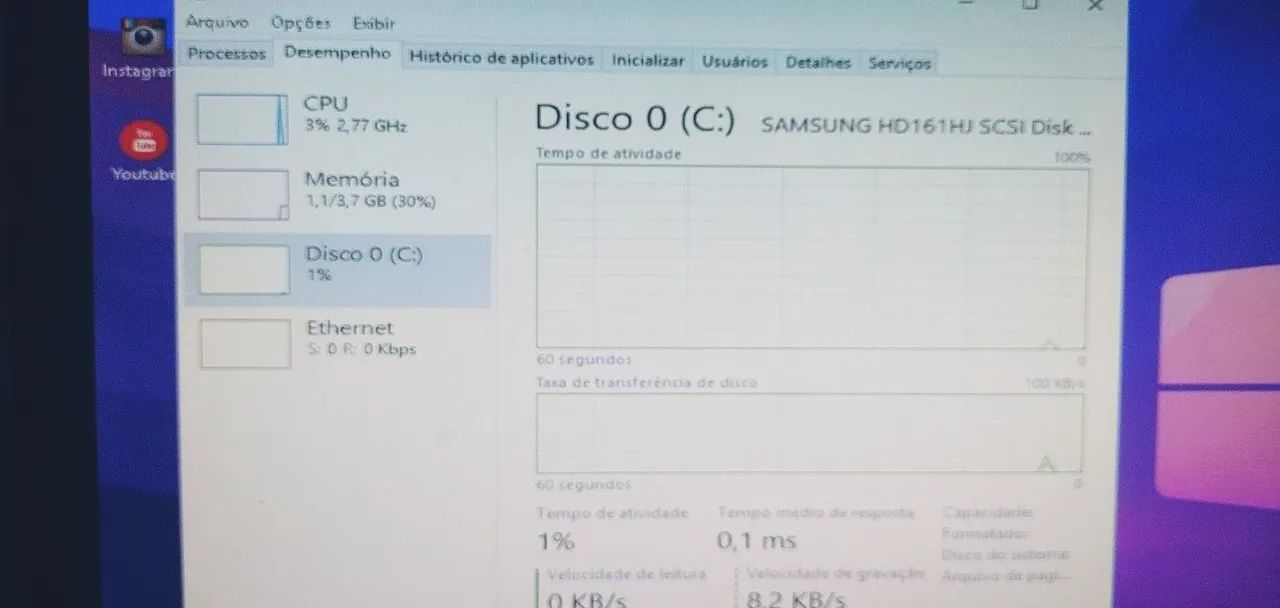Click the SAMSUNG HD161HJ SCSI Disk label
The image size is (1280, 608).
click(x=925, y=127)
